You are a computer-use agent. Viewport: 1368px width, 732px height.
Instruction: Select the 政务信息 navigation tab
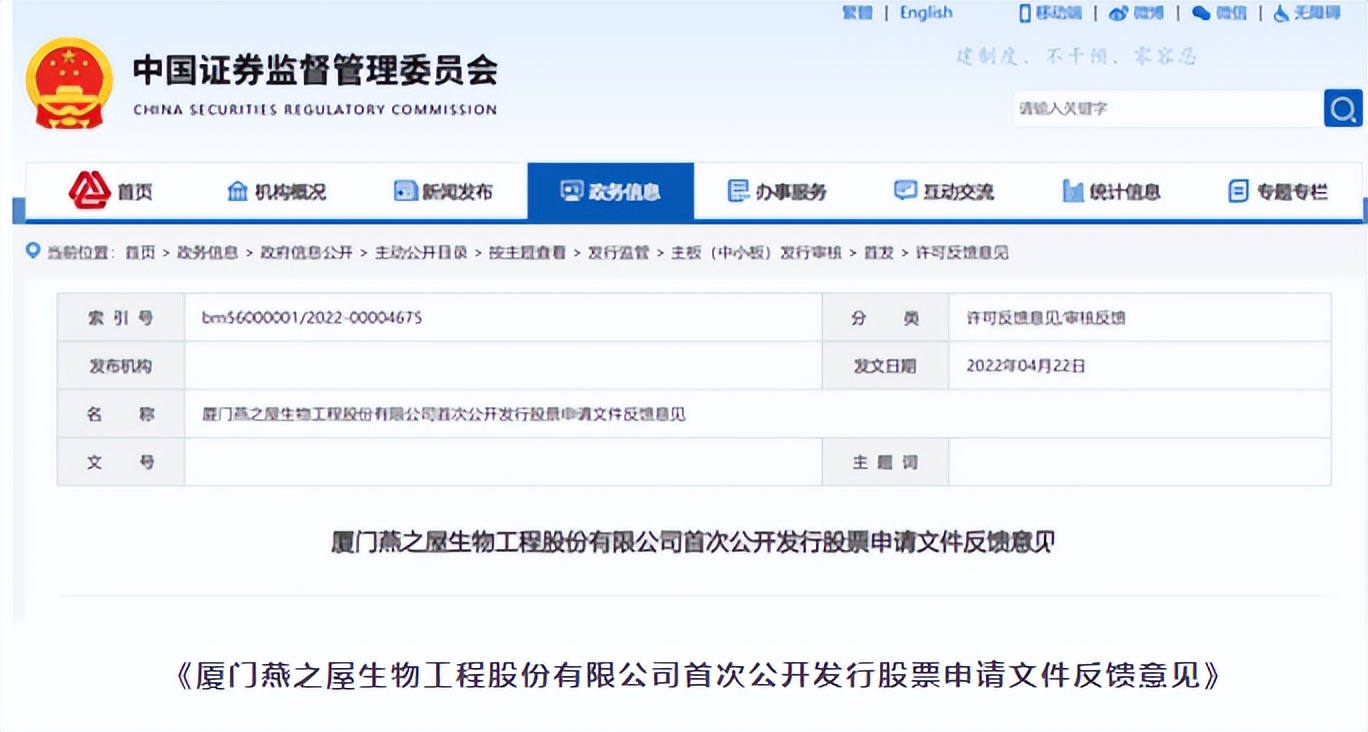(x=610, y=191)
